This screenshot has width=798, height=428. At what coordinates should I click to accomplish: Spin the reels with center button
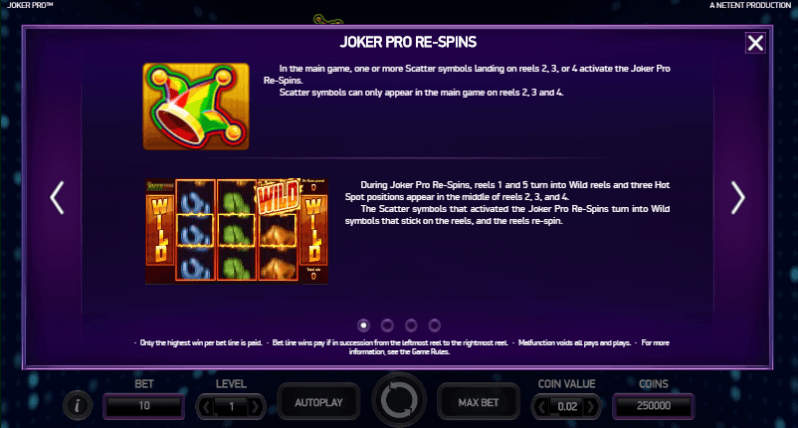[x=399, y=400]
